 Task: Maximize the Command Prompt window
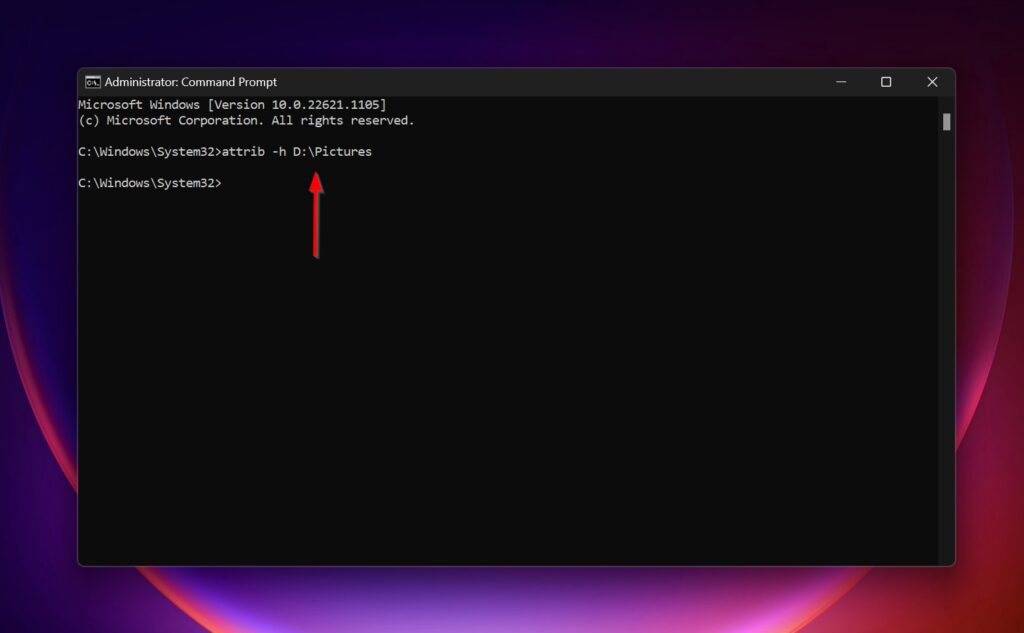pos(886,82)
